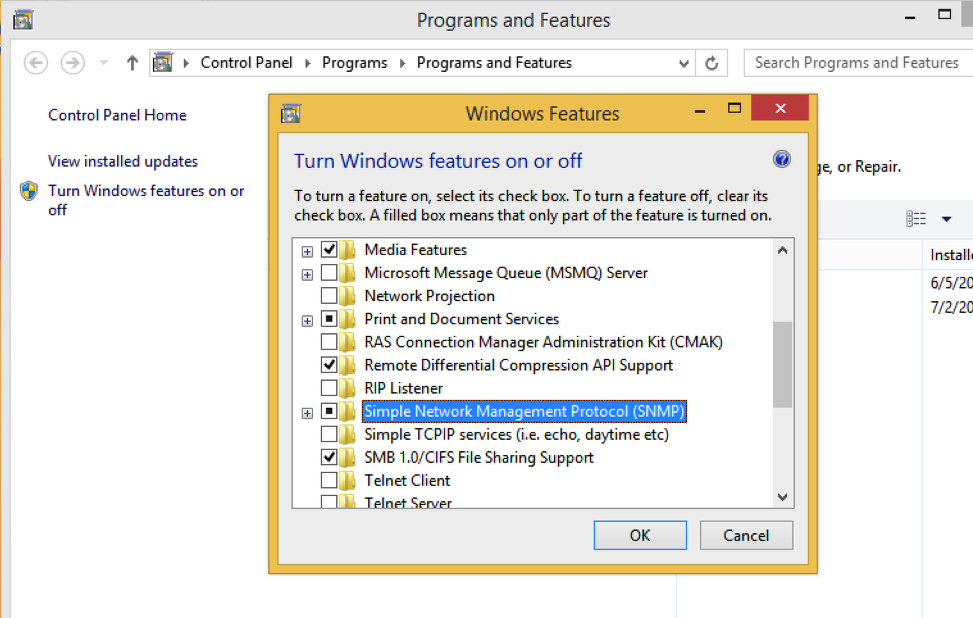The width and height of the screenshot is (973, 618).
Task: Select Telnet Client feature label
Action: click(407, 481)
